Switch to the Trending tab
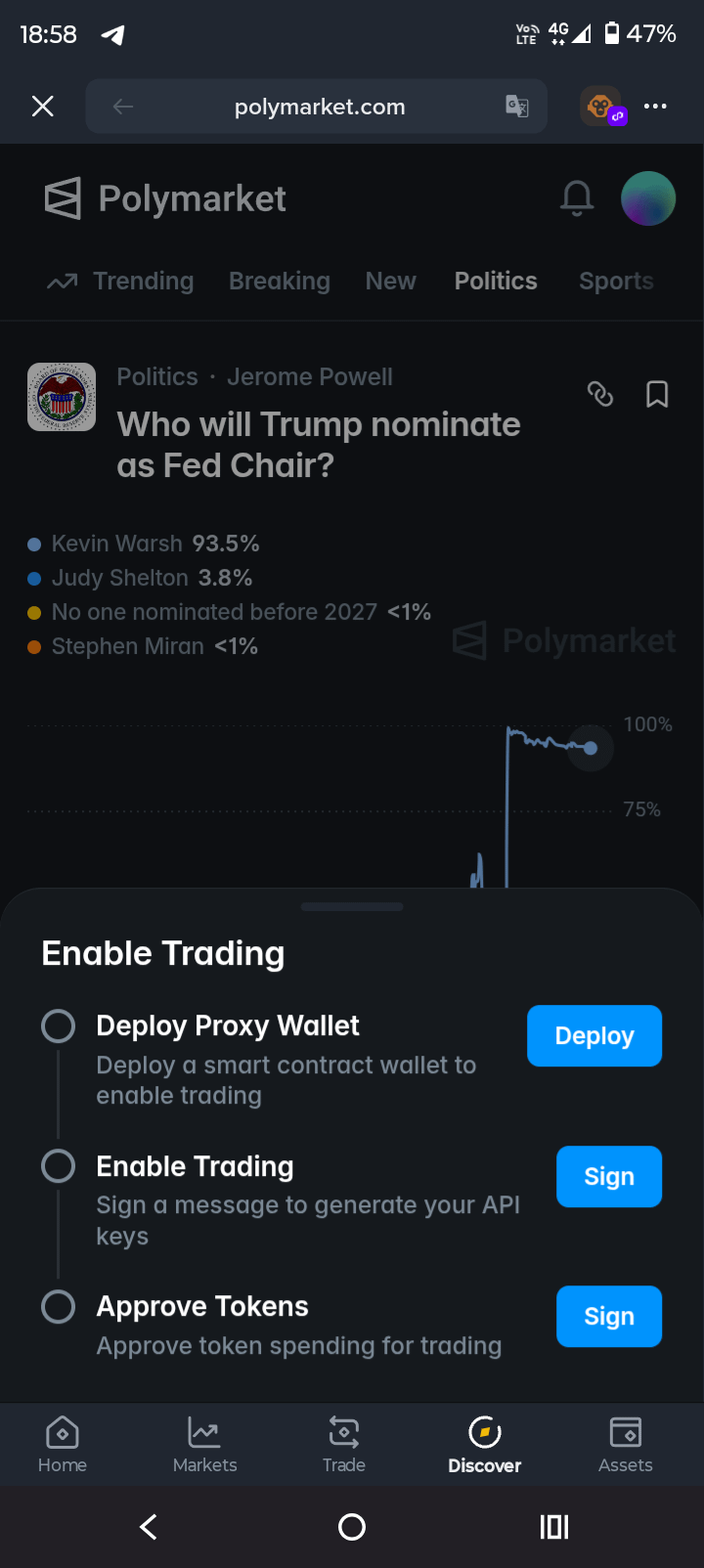 121,282
